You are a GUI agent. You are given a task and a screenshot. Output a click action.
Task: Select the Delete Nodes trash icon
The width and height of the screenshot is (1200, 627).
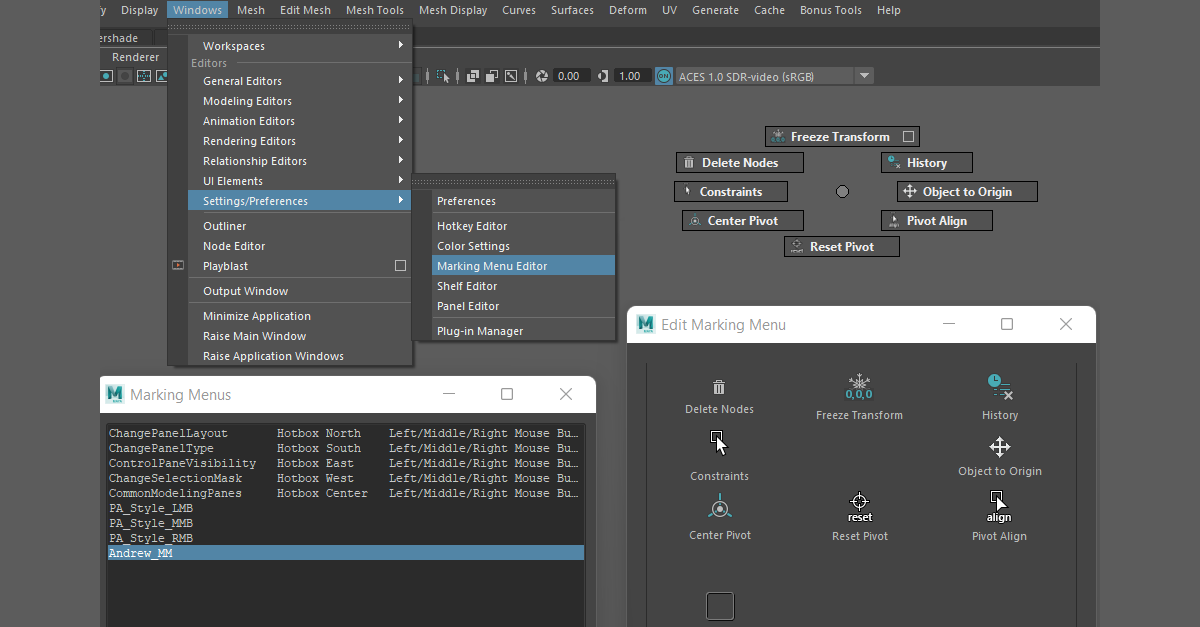pos(719,386)
